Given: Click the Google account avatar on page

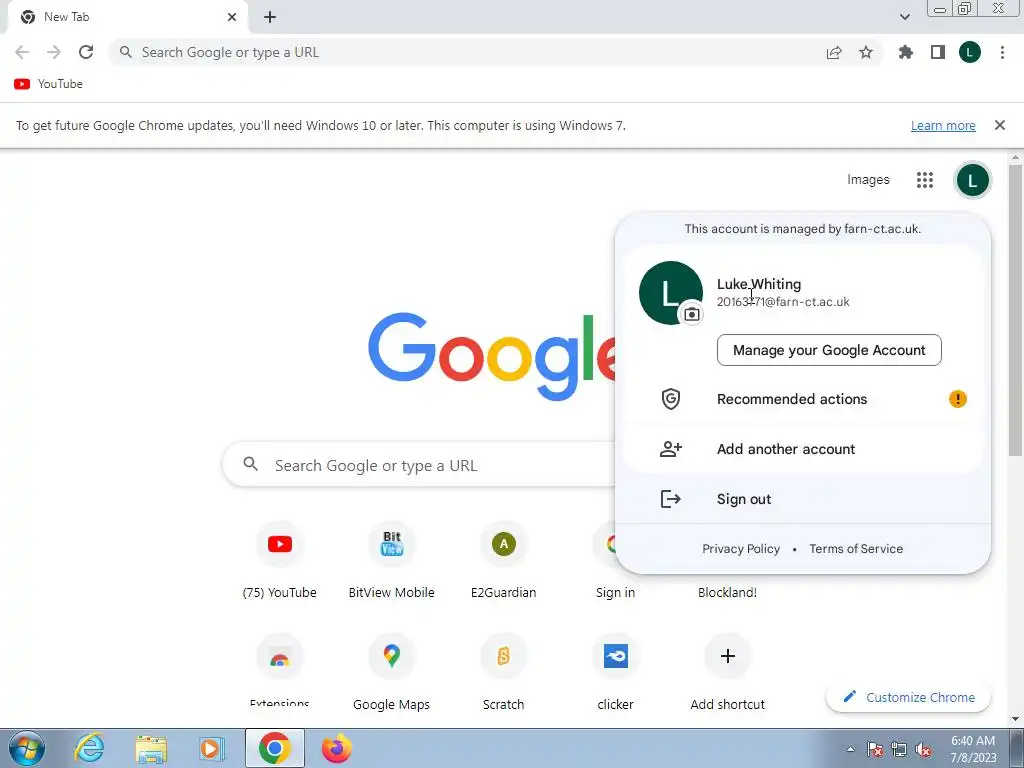Looking at the screenshot, I should coord(972,180).
